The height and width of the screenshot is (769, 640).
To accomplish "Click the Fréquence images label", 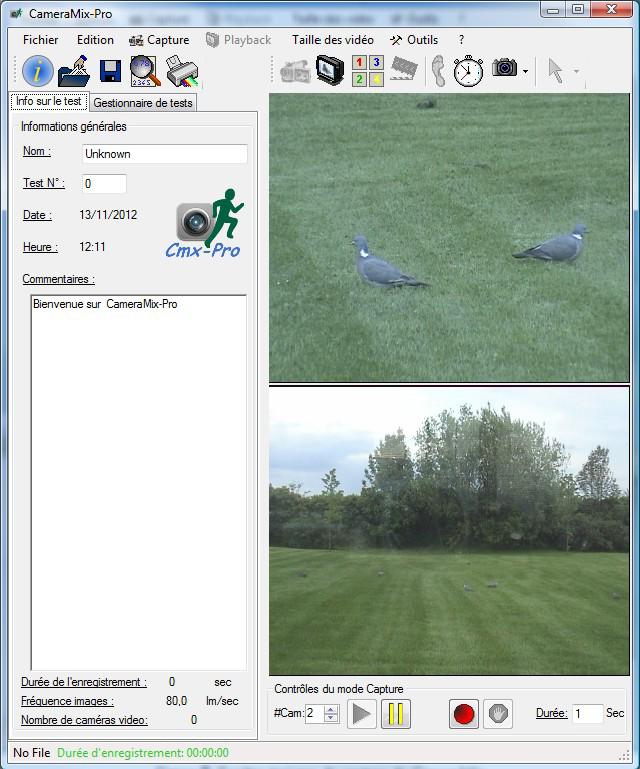I will pos(67,701).
